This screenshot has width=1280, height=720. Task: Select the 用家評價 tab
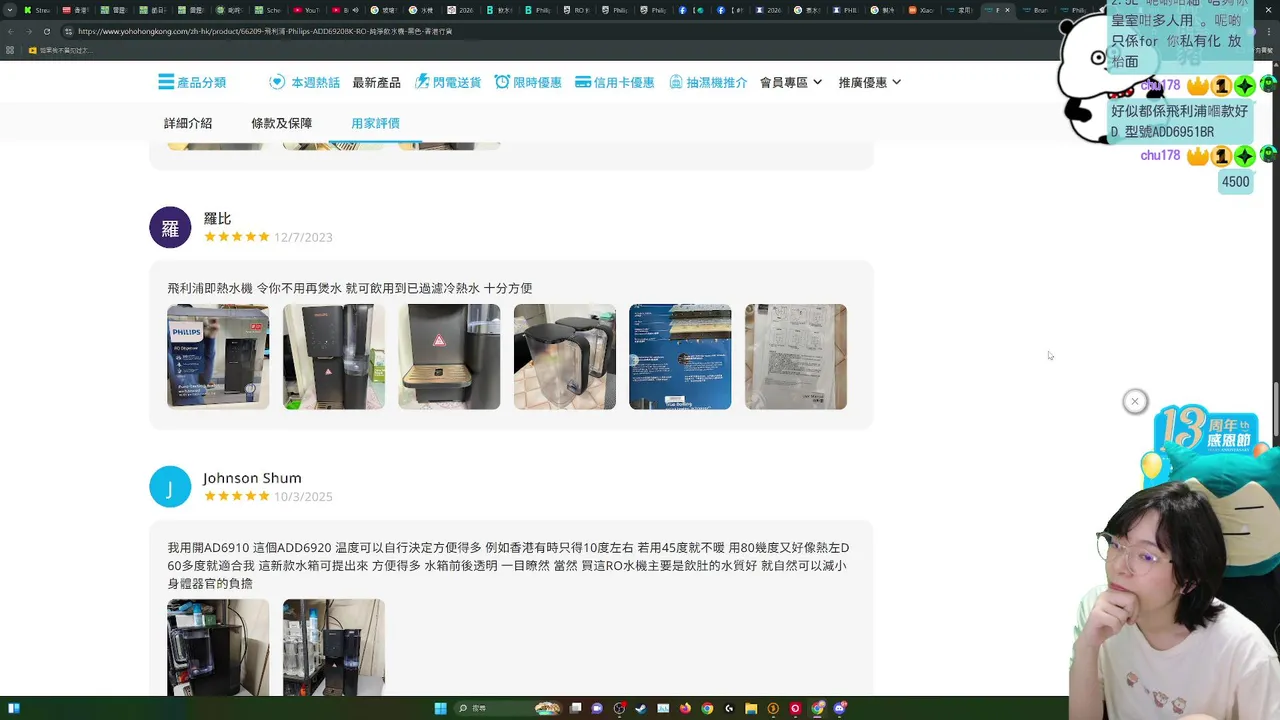(x=375, y=123)
